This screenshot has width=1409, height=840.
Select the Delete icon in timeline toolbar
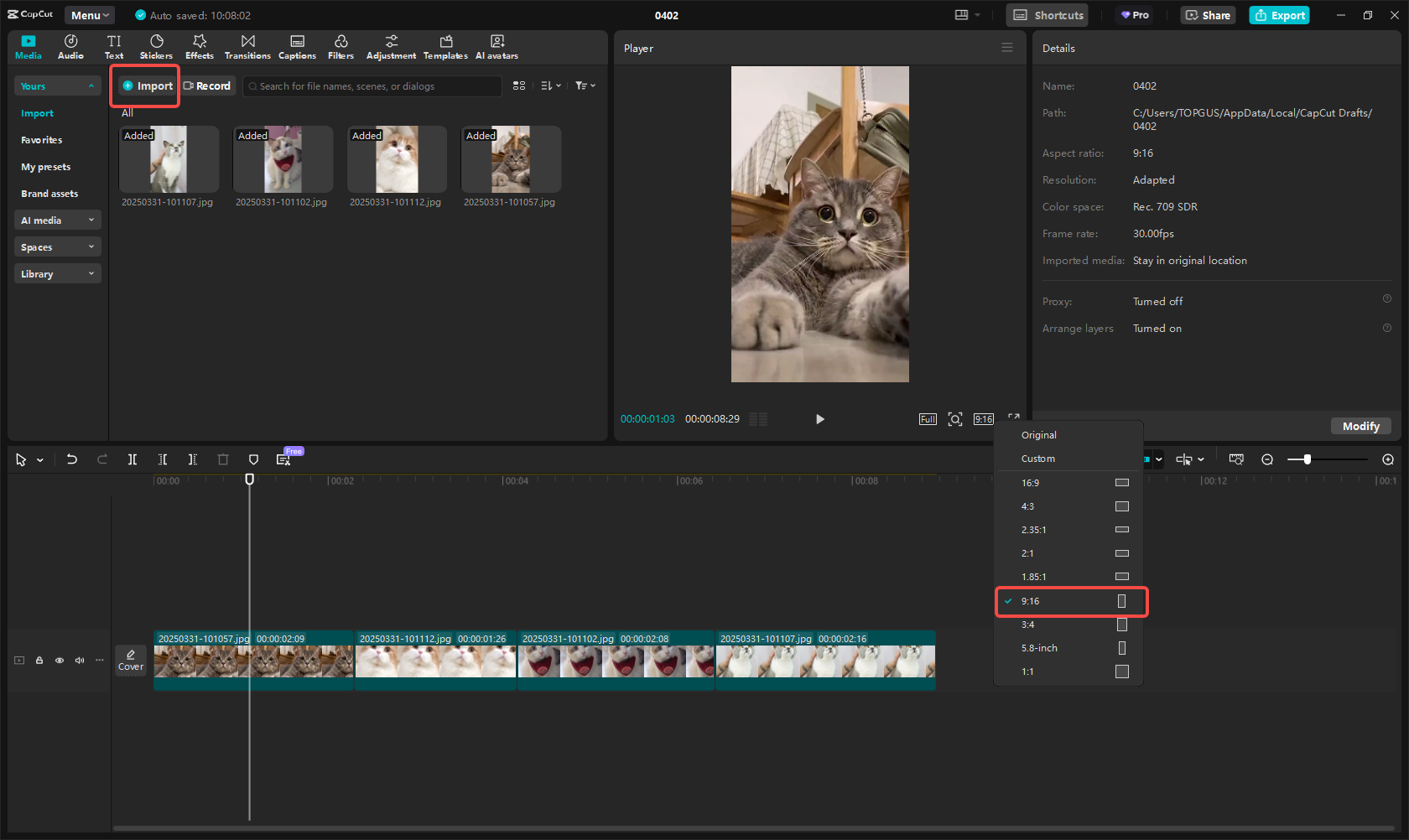(223, 459)
